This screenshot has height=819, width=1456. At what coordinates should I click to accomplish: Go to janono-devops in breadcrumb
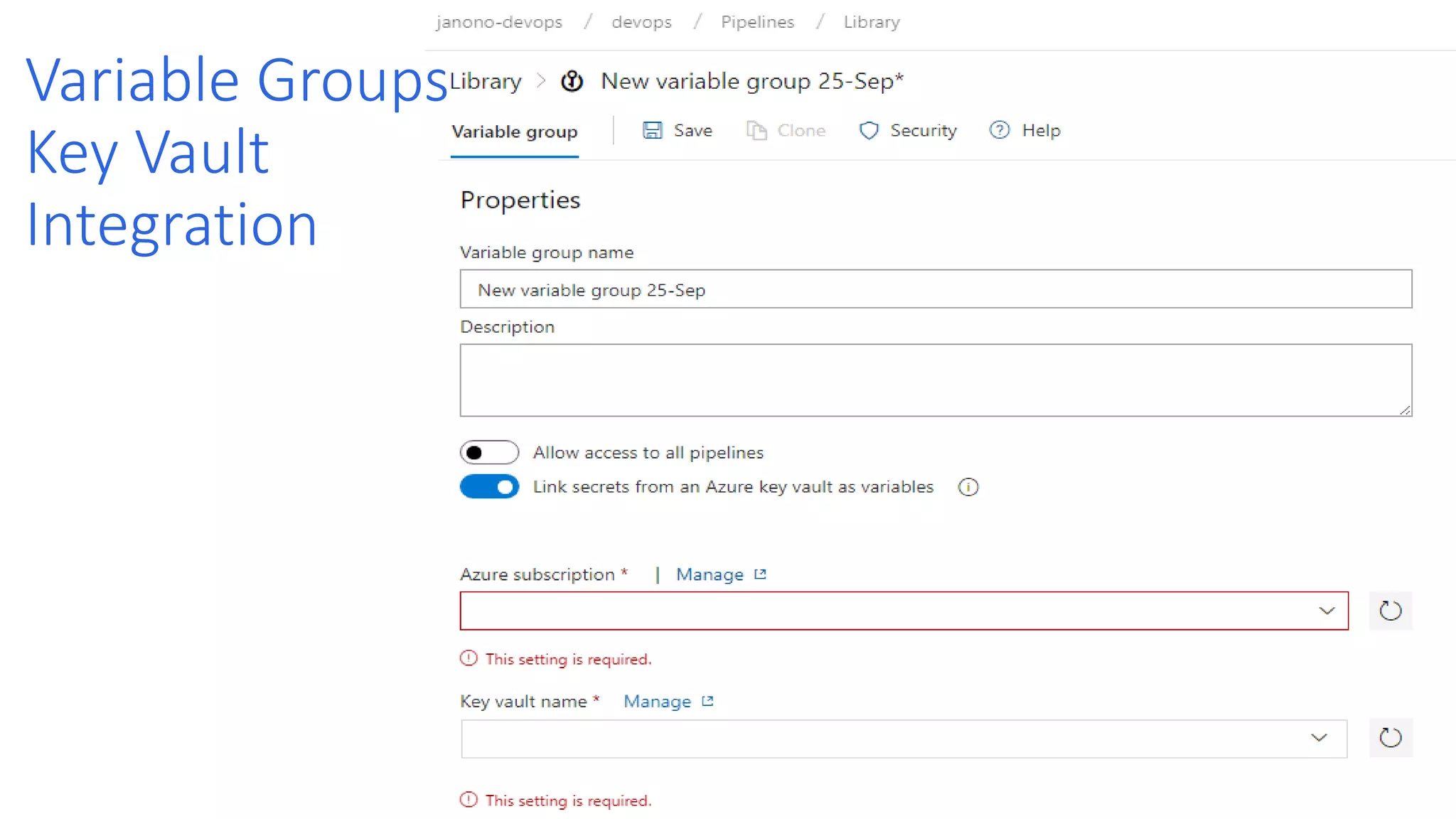coord(499,22)
